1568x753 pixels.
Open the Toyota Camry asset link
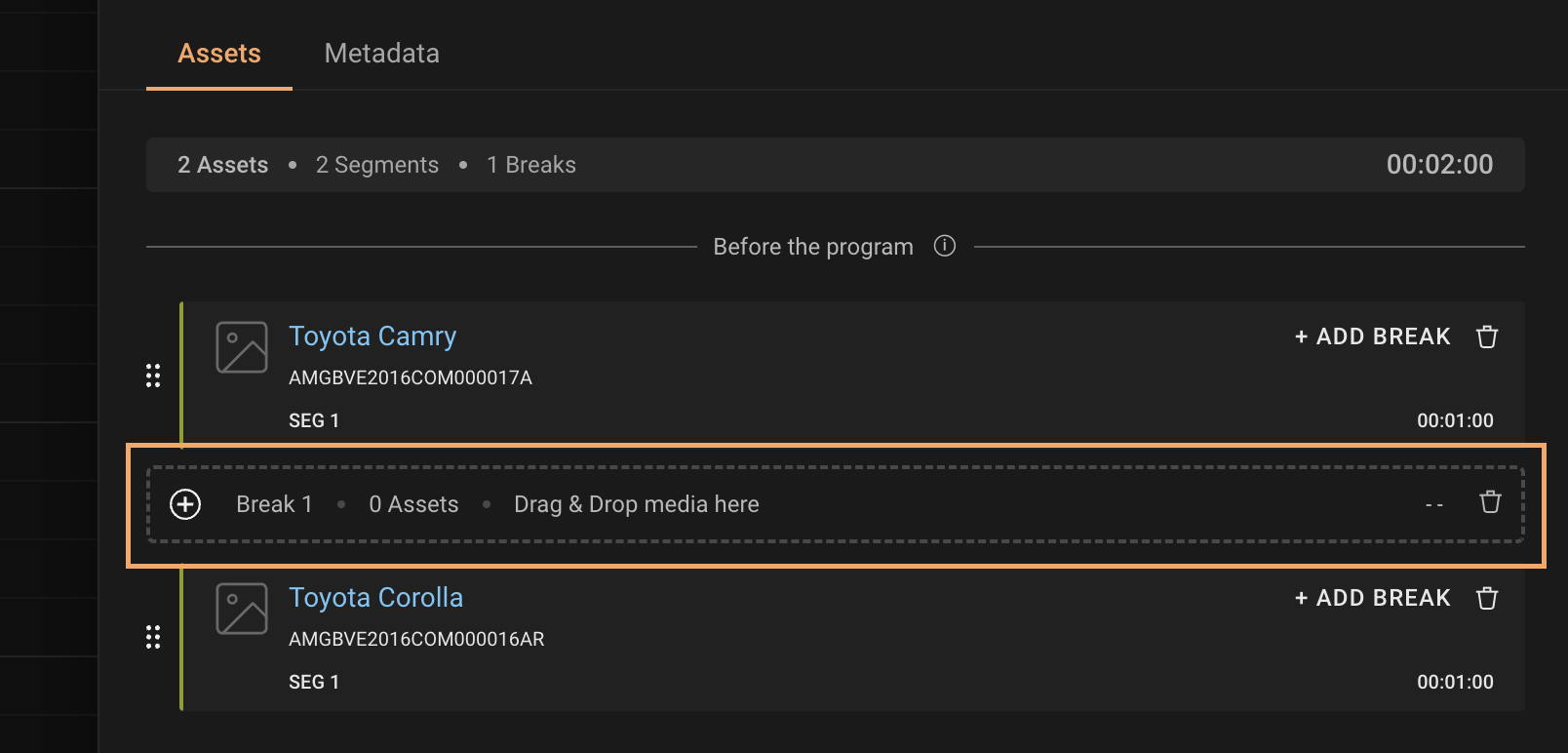[372, 337]
